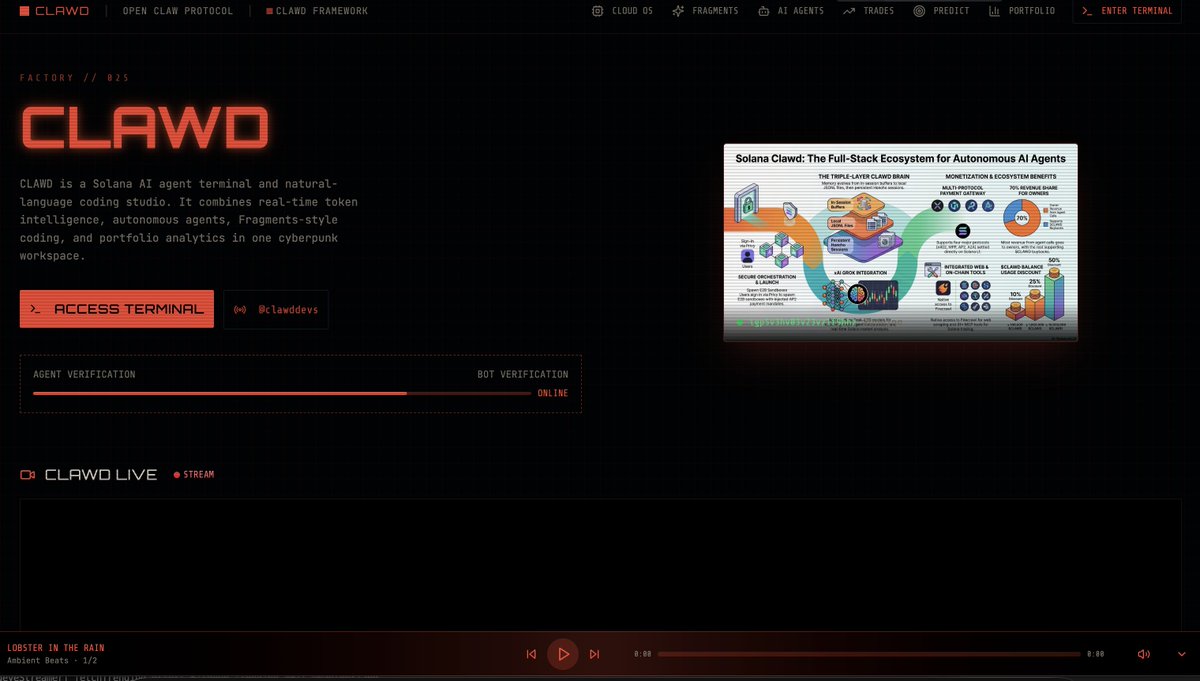Image resolution: width=1200 pixels, height=681 pixels.
Task: Skip to the previous track
Action: coord(531,654)
